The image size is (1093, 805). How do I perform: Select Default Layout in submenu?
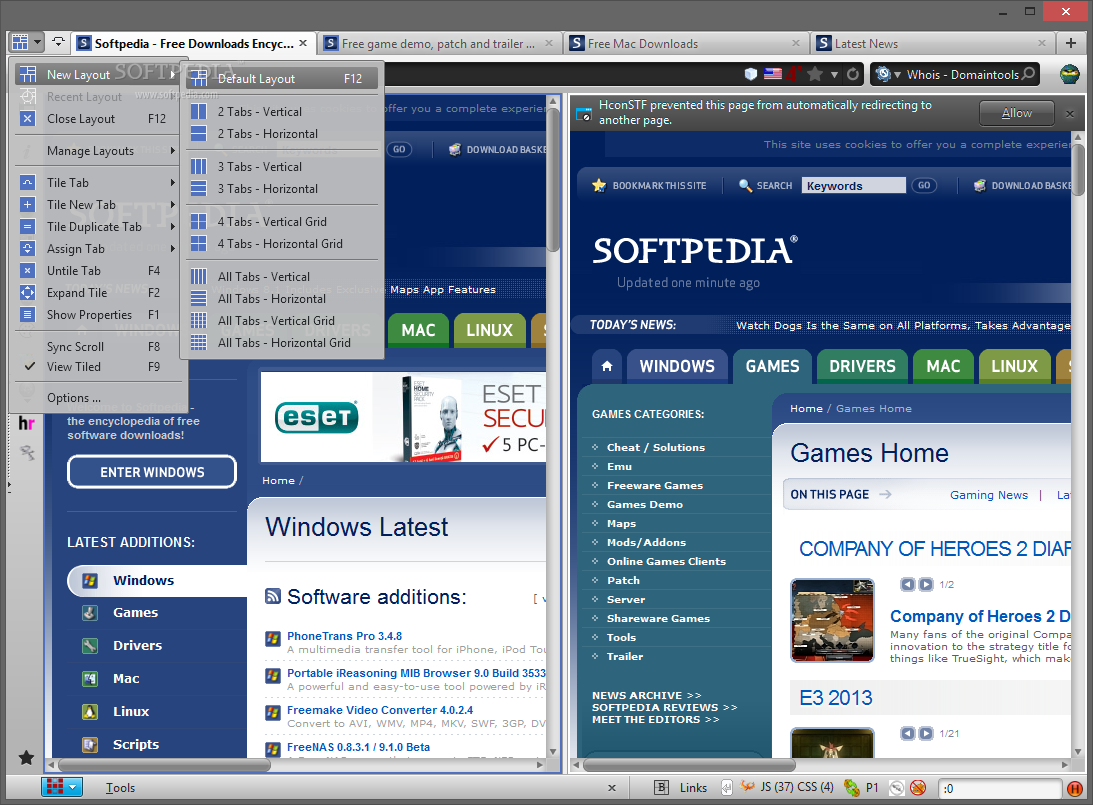pyautogui.click(x=282, y=79)
